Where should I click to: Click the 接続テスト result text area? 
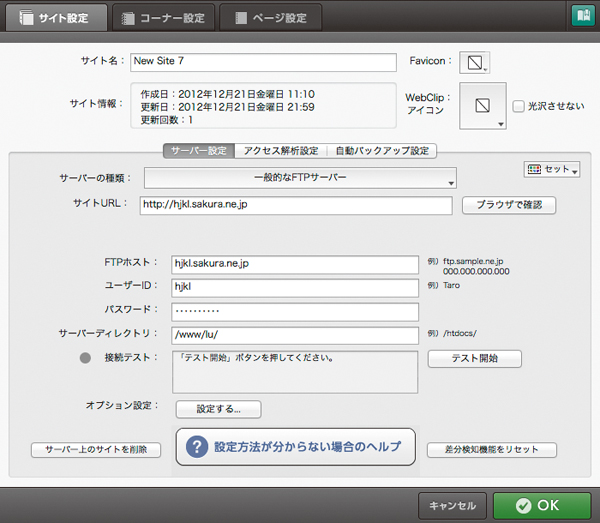295,372
